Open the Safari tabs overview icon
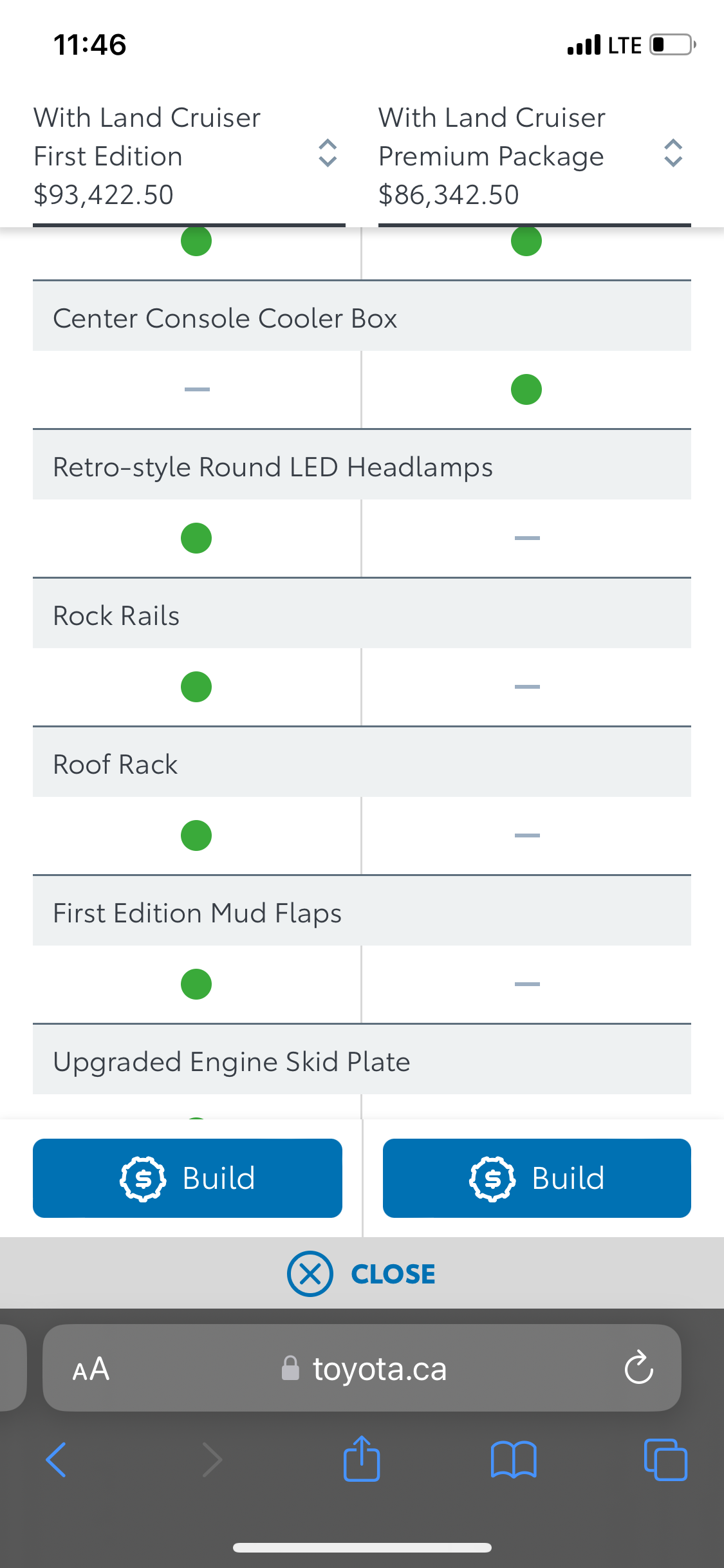Screen dimensions: 724x1568 [665, 1459]
